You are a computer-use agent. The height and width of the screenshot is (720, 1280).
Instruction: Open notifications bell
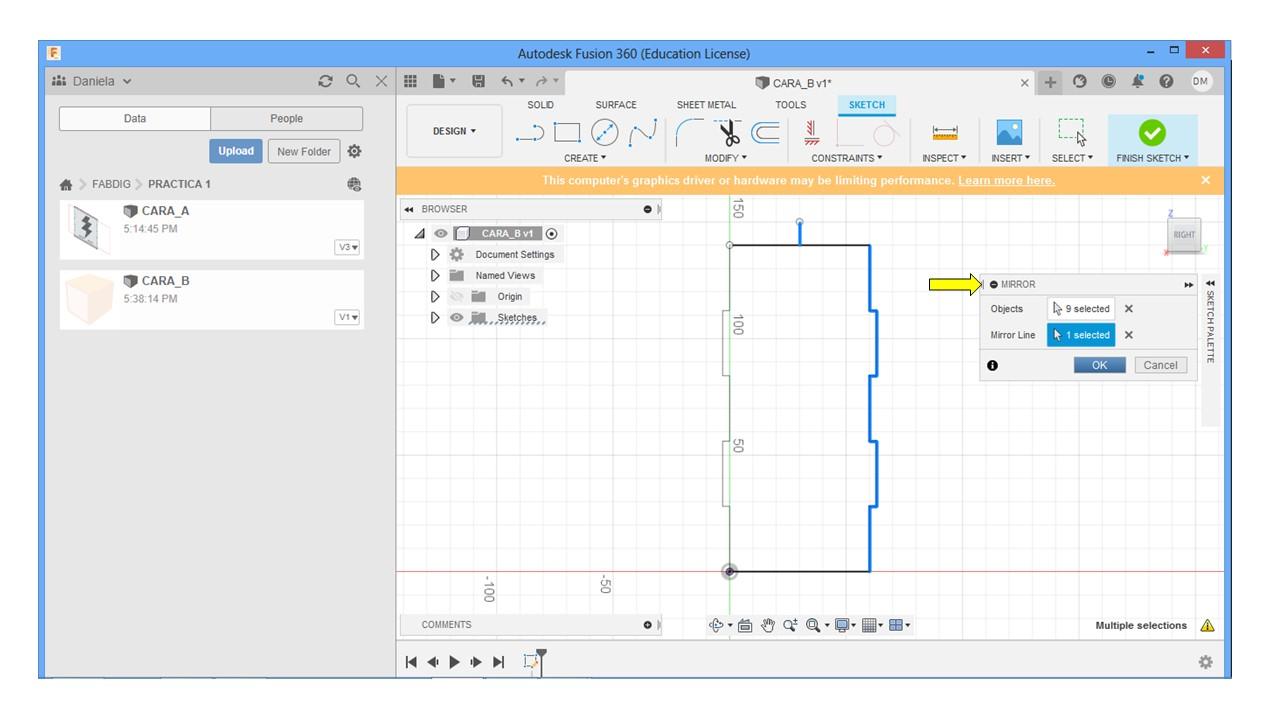[x=1137, y=83]
